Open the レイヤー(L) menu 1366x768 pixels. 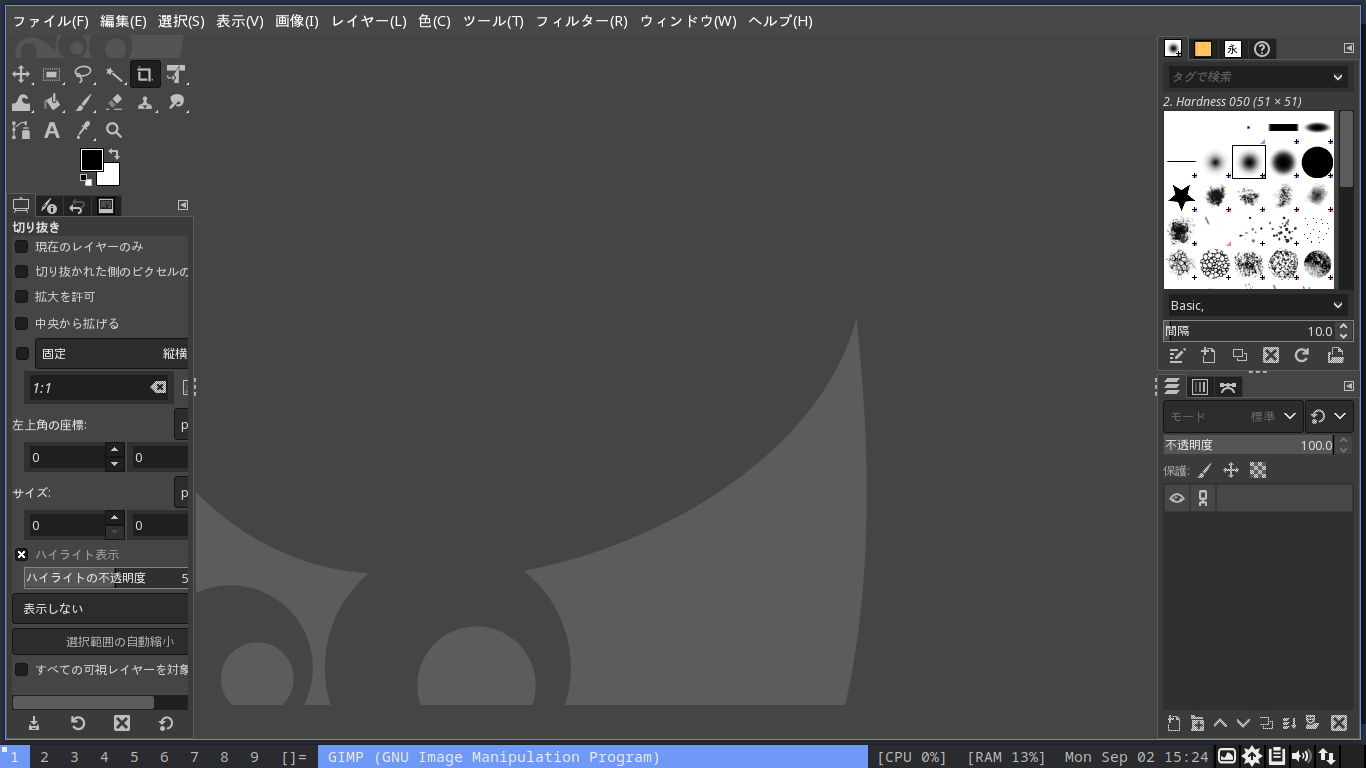[369, 21]
